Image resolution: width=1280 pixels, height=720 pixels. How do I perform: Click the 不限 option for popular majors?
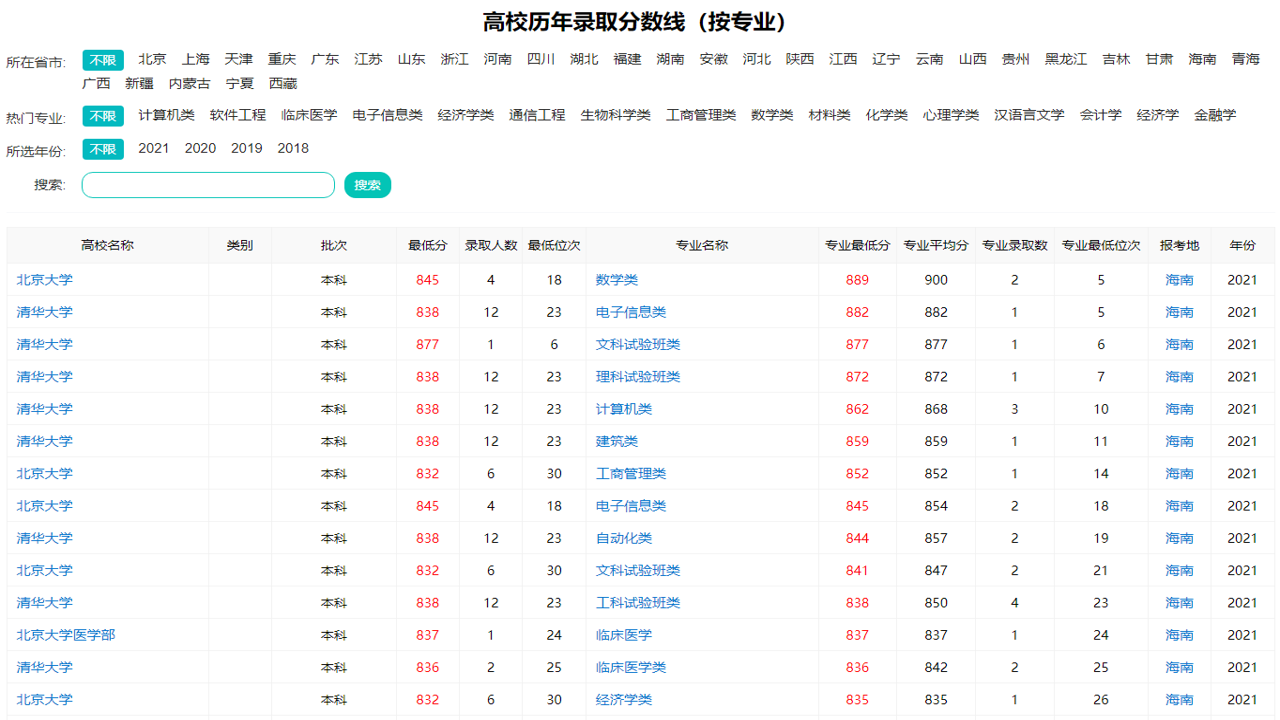[x=103, y=116]
